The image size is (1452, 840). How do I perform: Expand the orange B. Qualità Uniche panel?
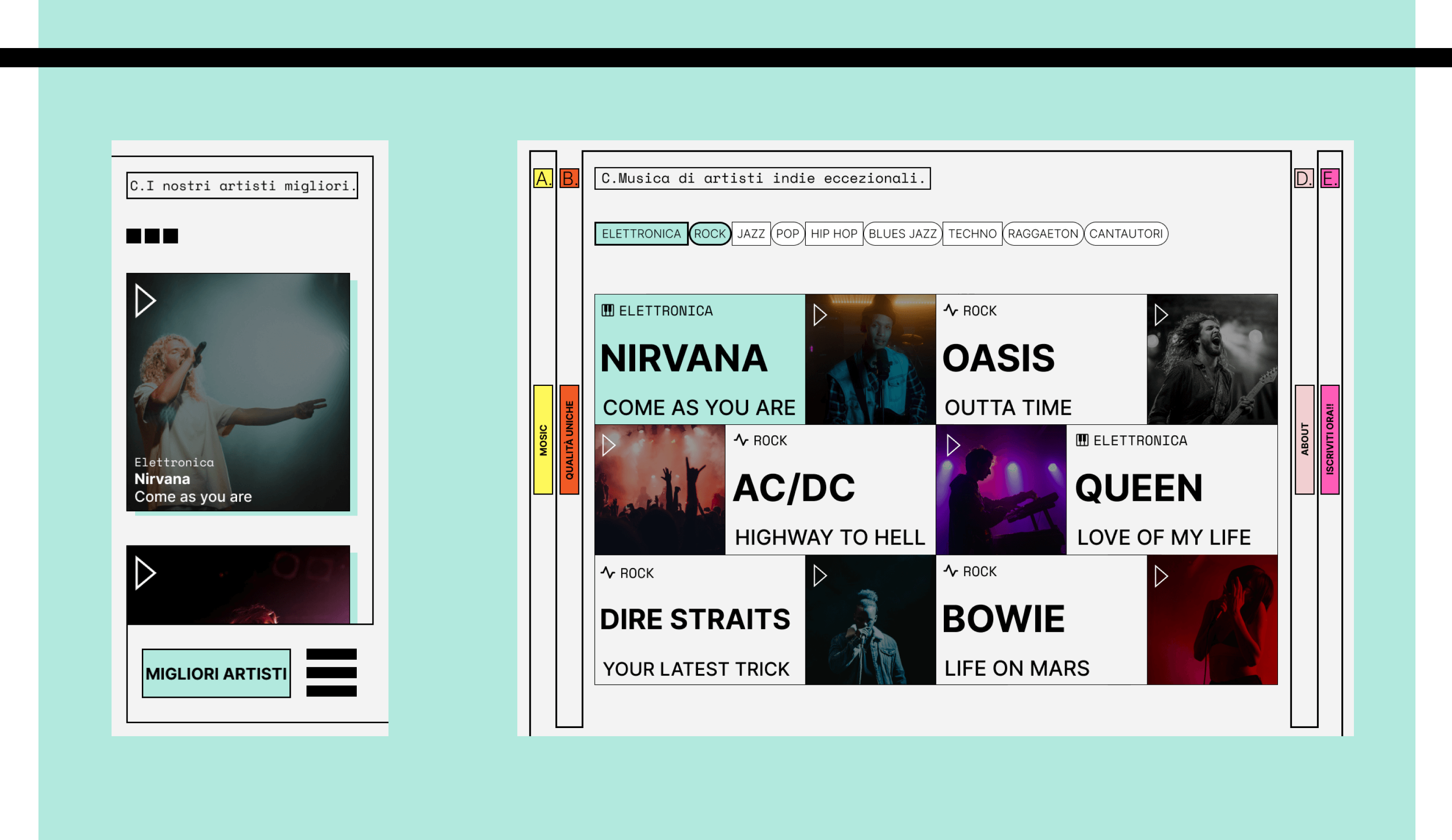point(569,439)
